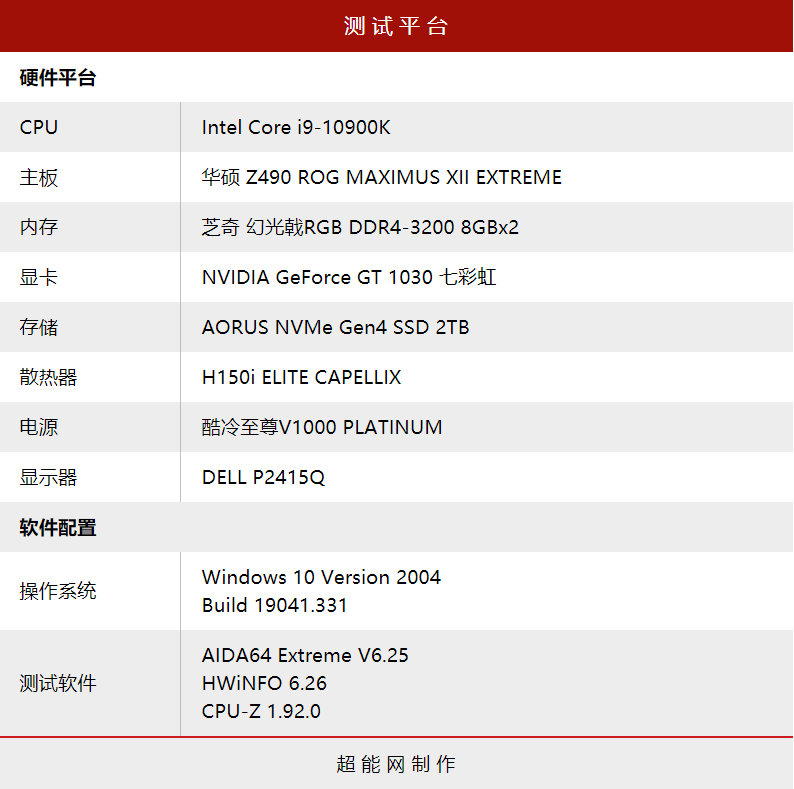The image size is (794, 789).
Task: Select 酷冷至尊V1000 PLATINUM value
Action: coord(322,427)
